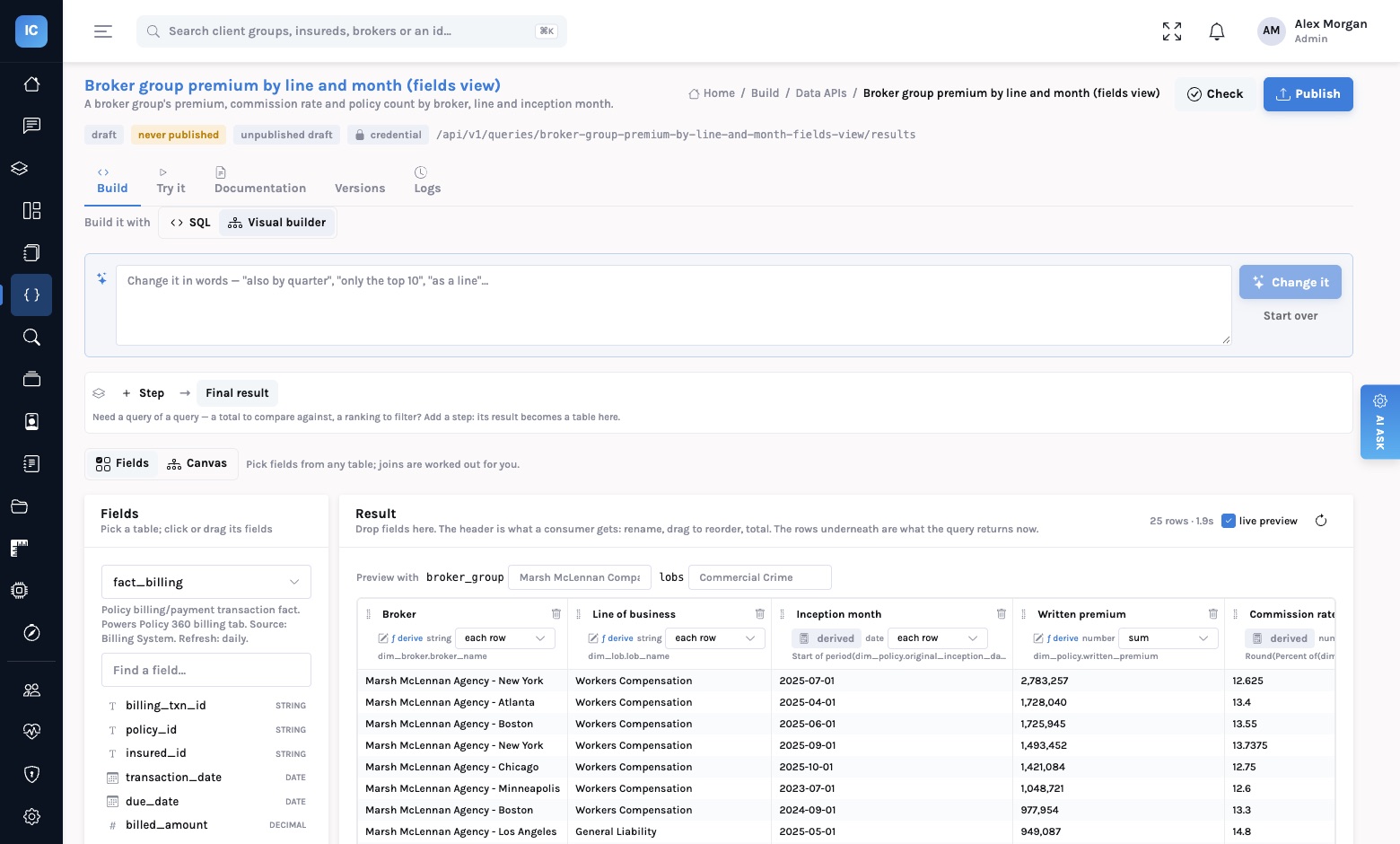Go to the Versions tab
The width and height of the screenshot is (1400, 844).
(360, 189)
